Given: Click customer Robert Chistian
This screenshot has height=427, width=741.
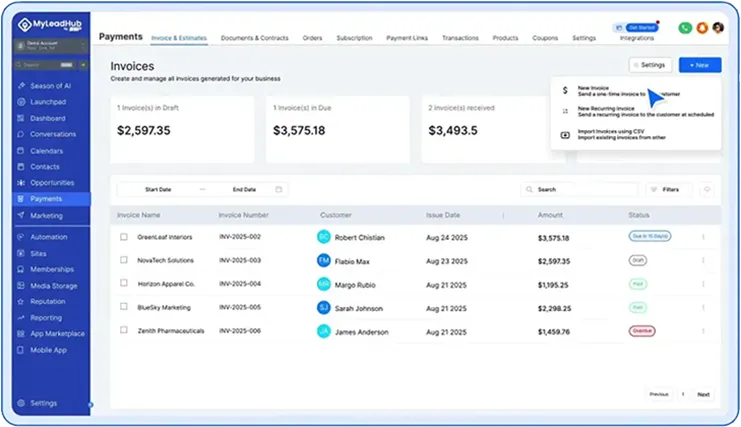Looking at the screenshot, I should [x=360, y=238].
